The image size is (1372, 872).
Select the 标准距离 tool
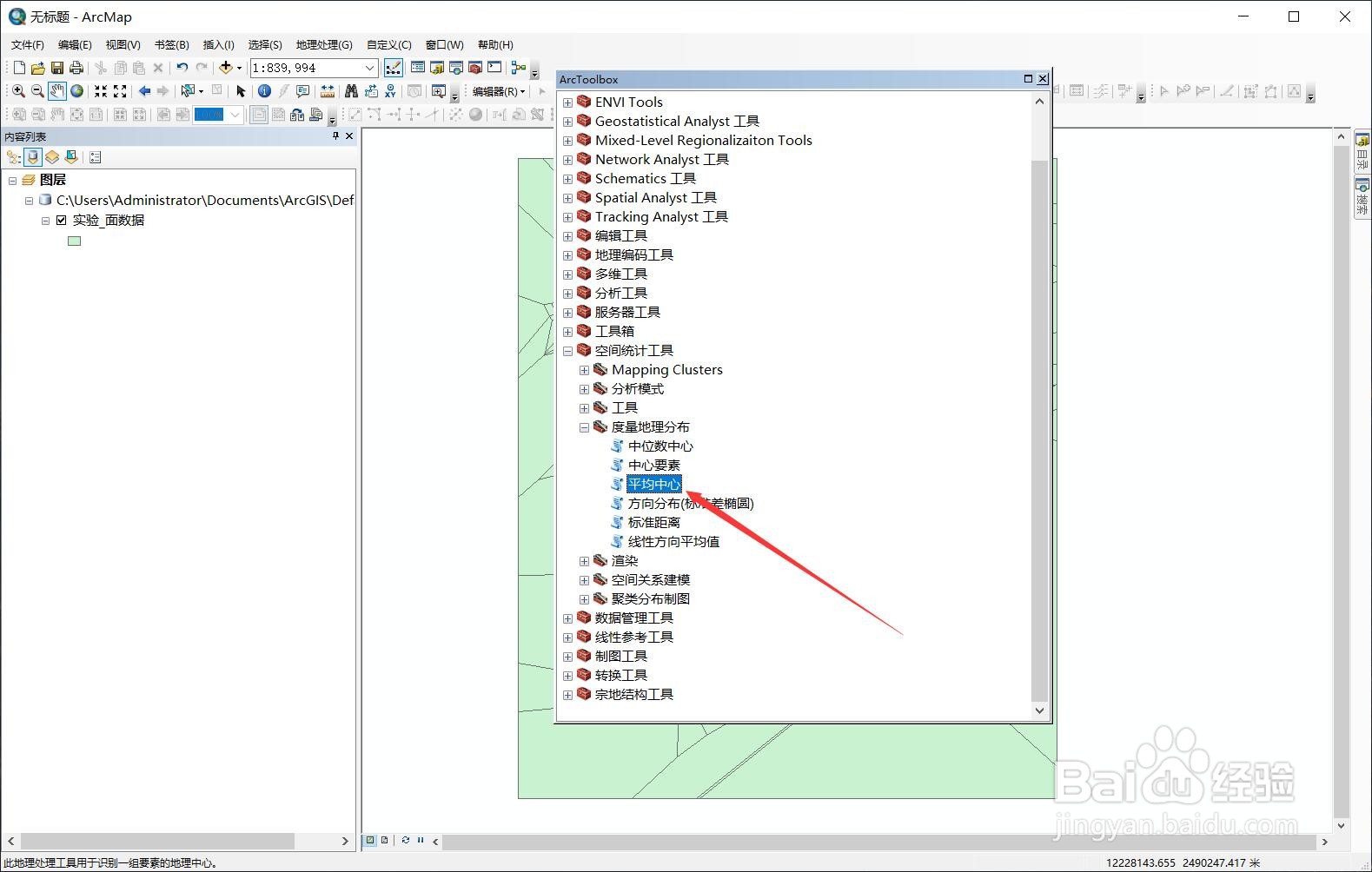(x=654, y=523)
